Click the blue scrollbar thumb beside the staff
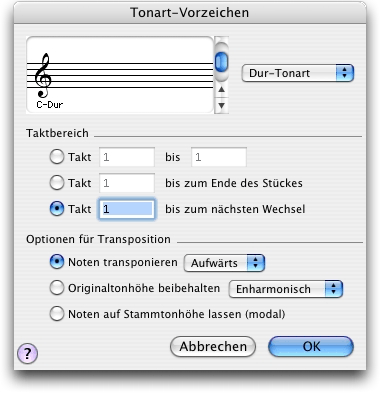The image size is (380, 393). pyautogui.click(x=221, y=62)
